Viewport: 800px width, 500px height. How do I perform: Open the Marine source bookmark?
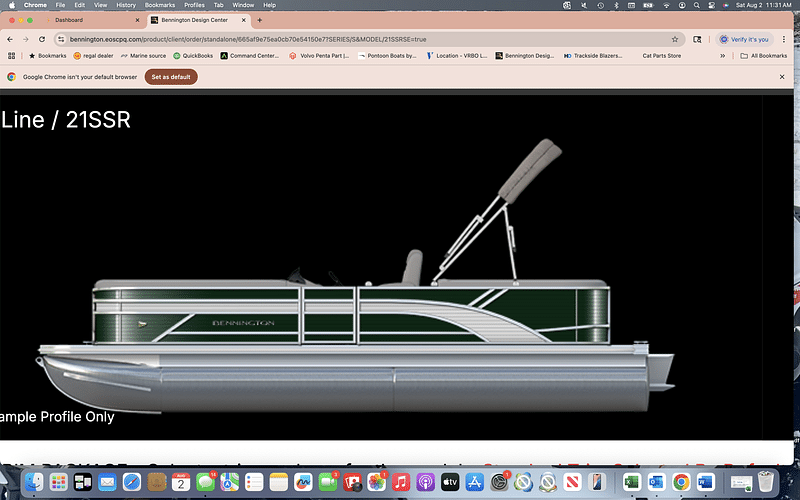(143, 56)
